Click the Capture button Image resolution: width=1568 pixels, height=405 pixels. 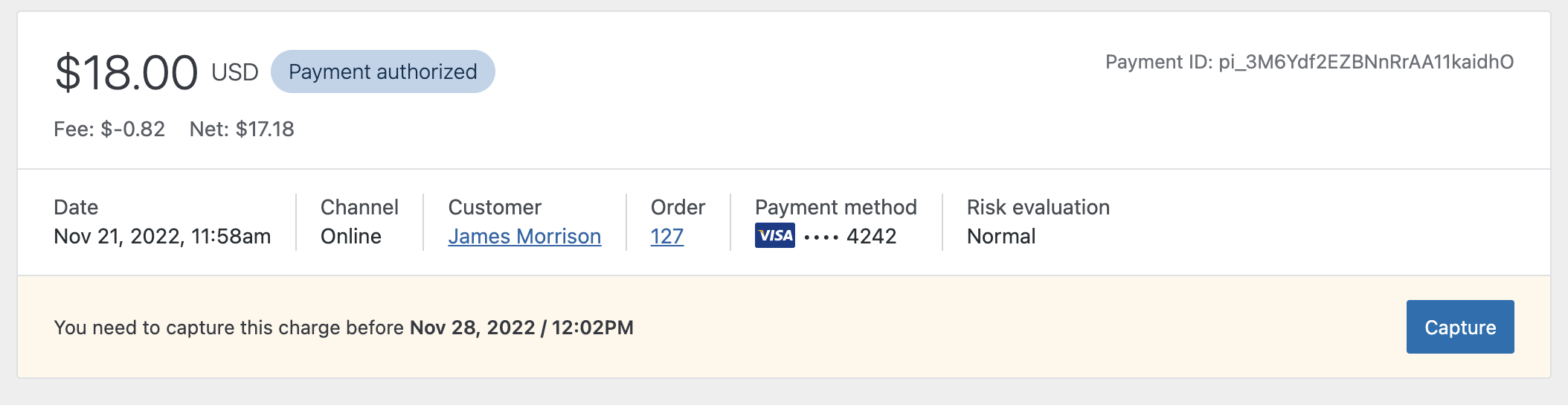point(1459,327)
